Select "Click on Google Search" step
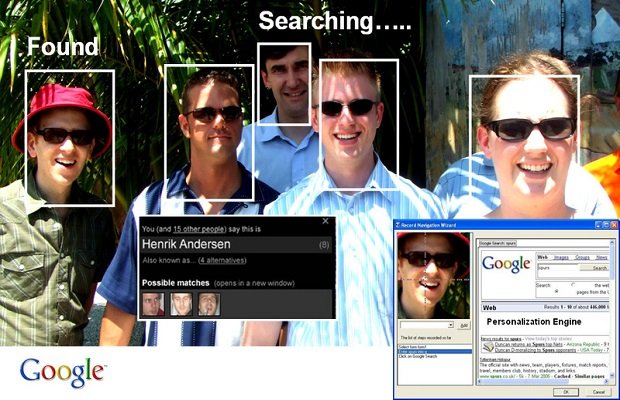The height and width of the screenshot is (400, 620). (435, 357)
